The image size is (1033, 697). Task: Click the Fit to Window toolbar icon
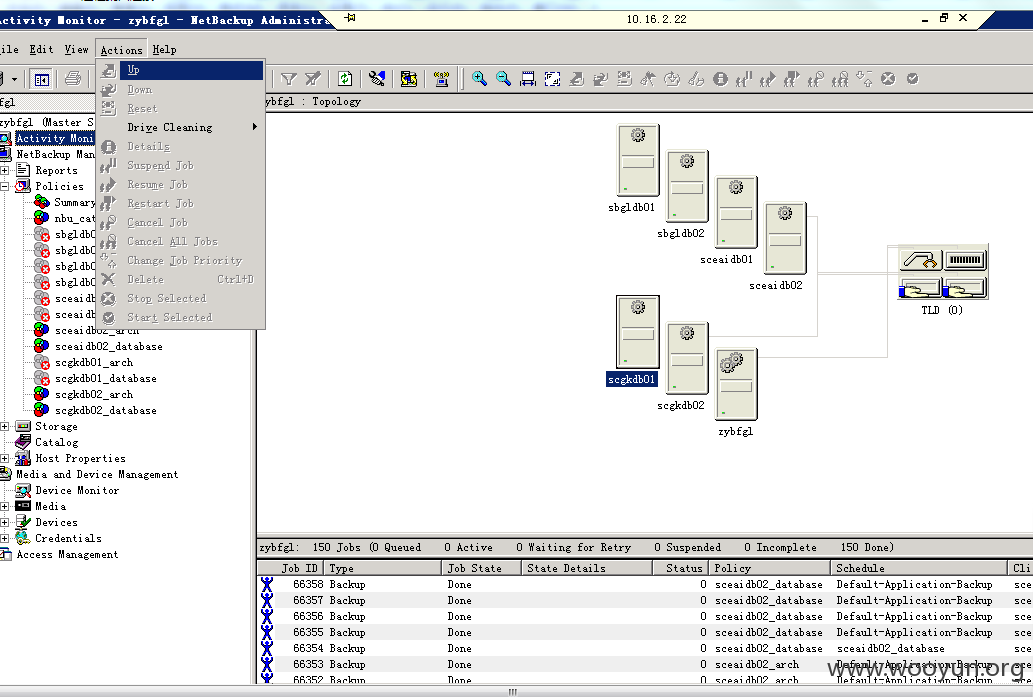click(552, 79)
